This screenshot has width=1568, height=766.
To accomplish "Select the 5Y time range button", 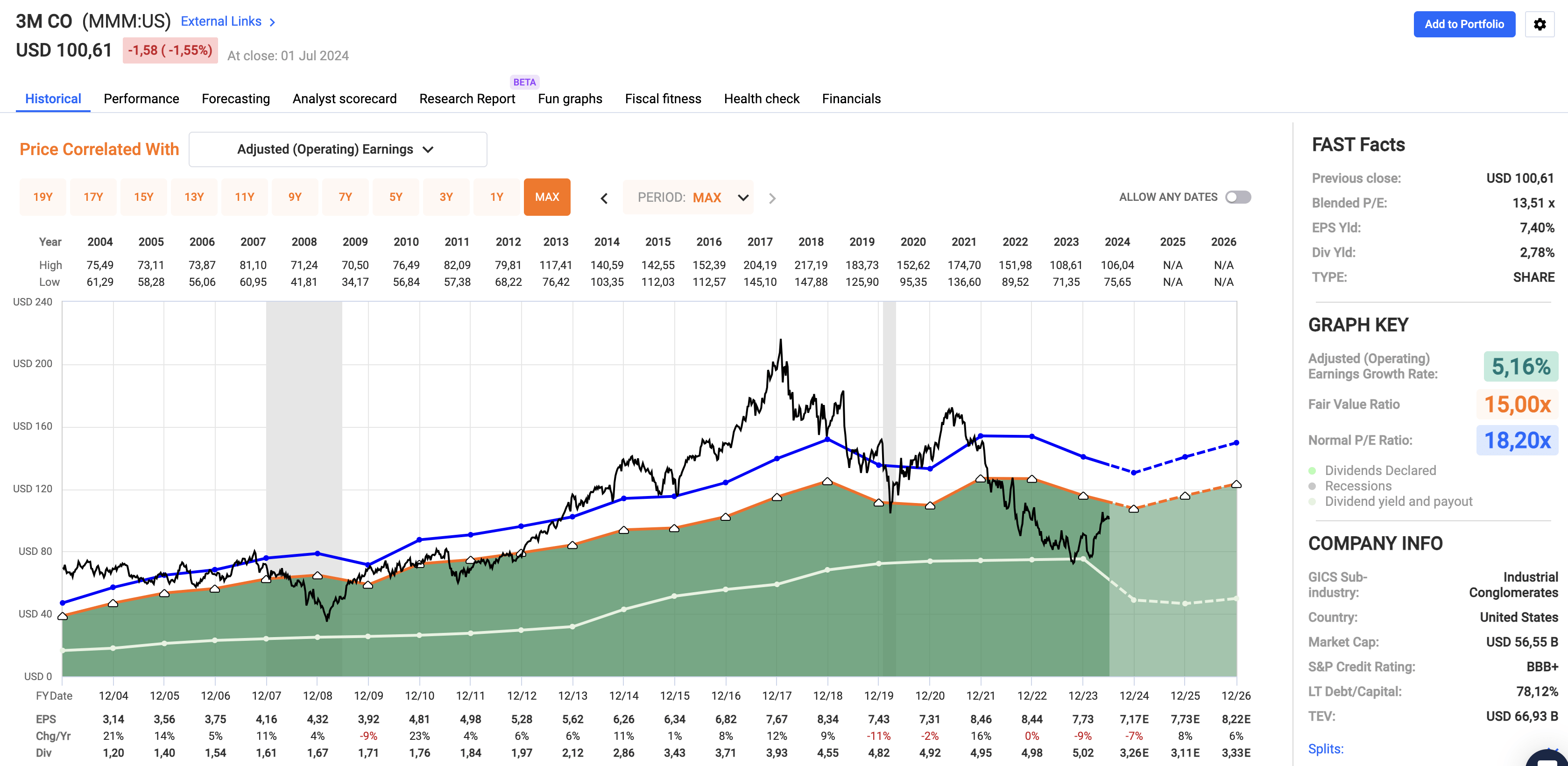I will (x=396, y=197).
